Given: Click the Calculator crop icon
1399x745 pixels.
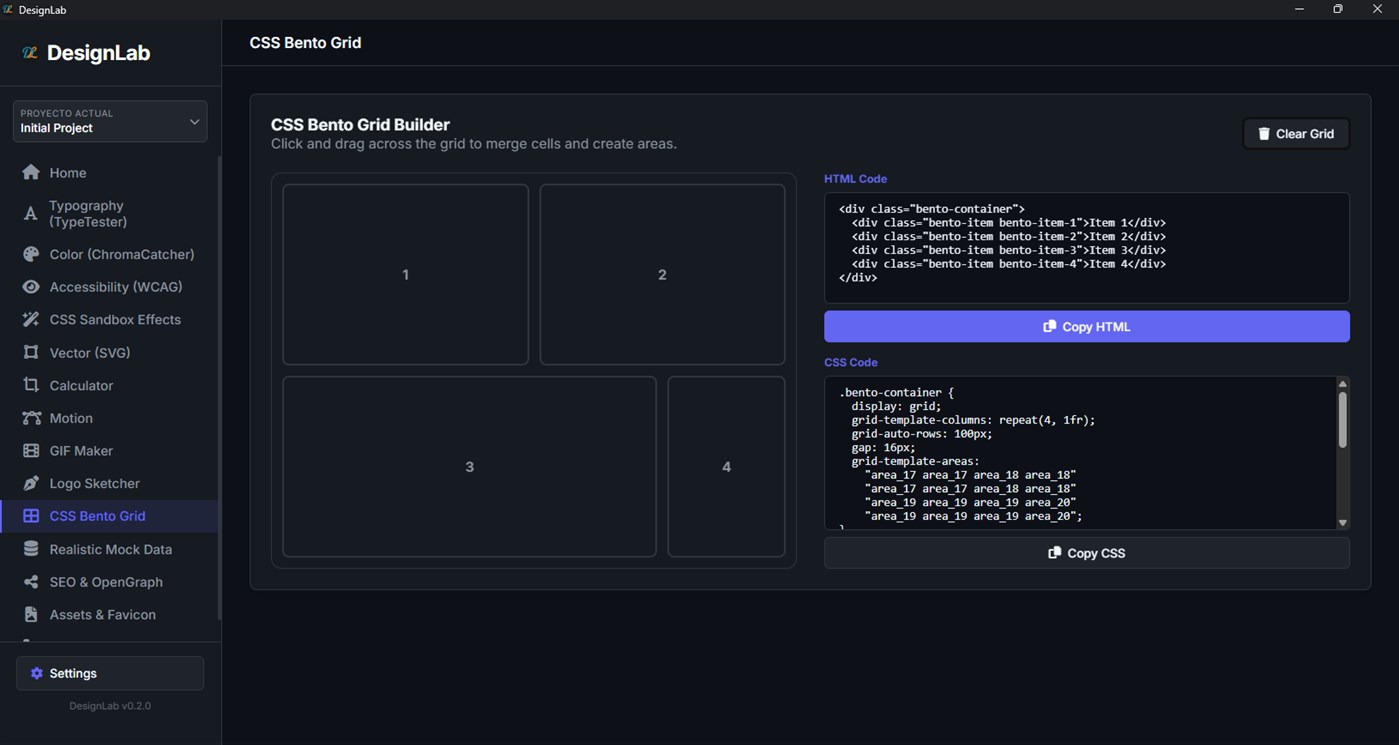Looking at the screenshot, I should [31, 385].
